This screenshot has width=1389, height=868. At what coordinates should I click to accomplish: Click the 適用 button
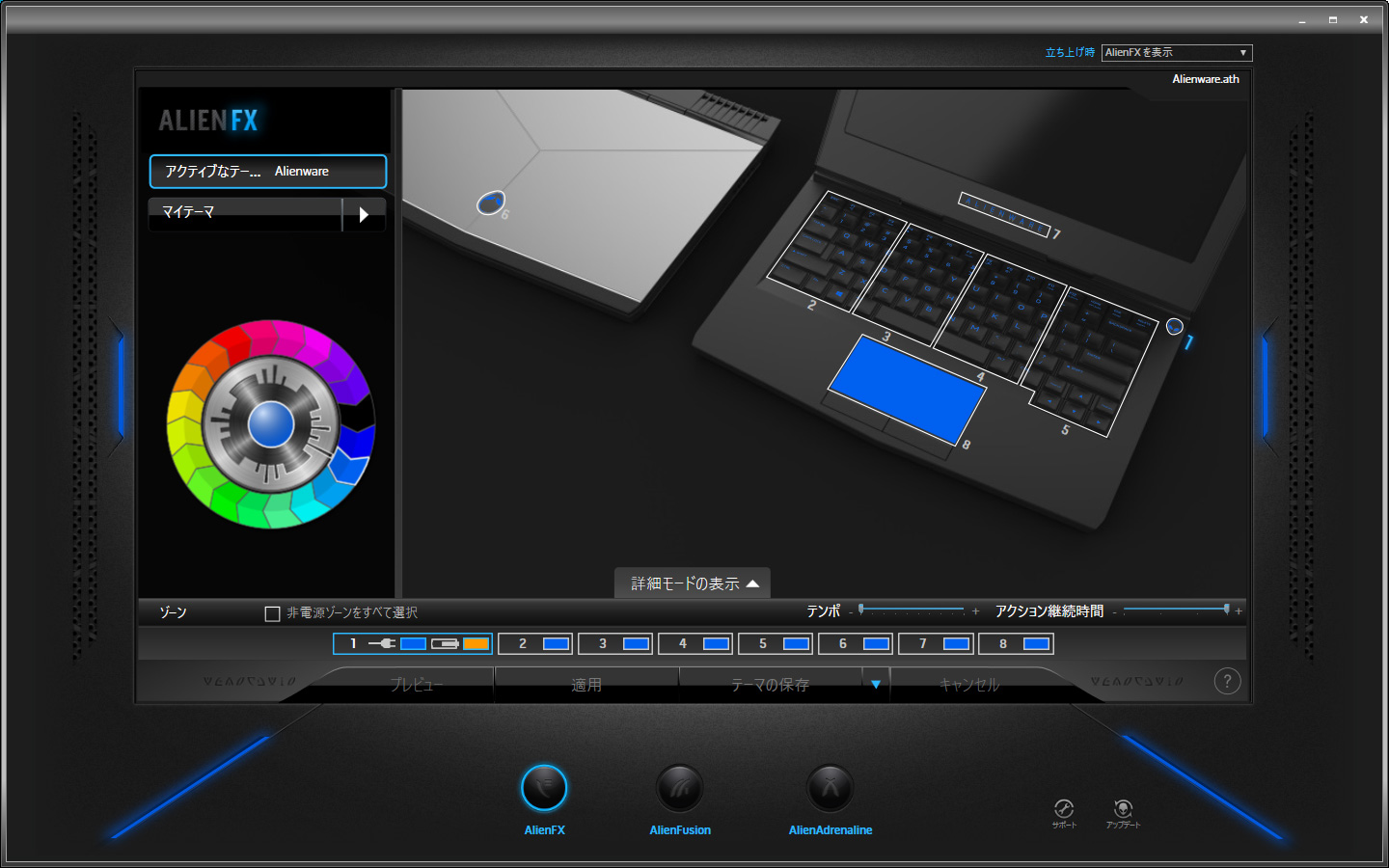coord(586,685)
